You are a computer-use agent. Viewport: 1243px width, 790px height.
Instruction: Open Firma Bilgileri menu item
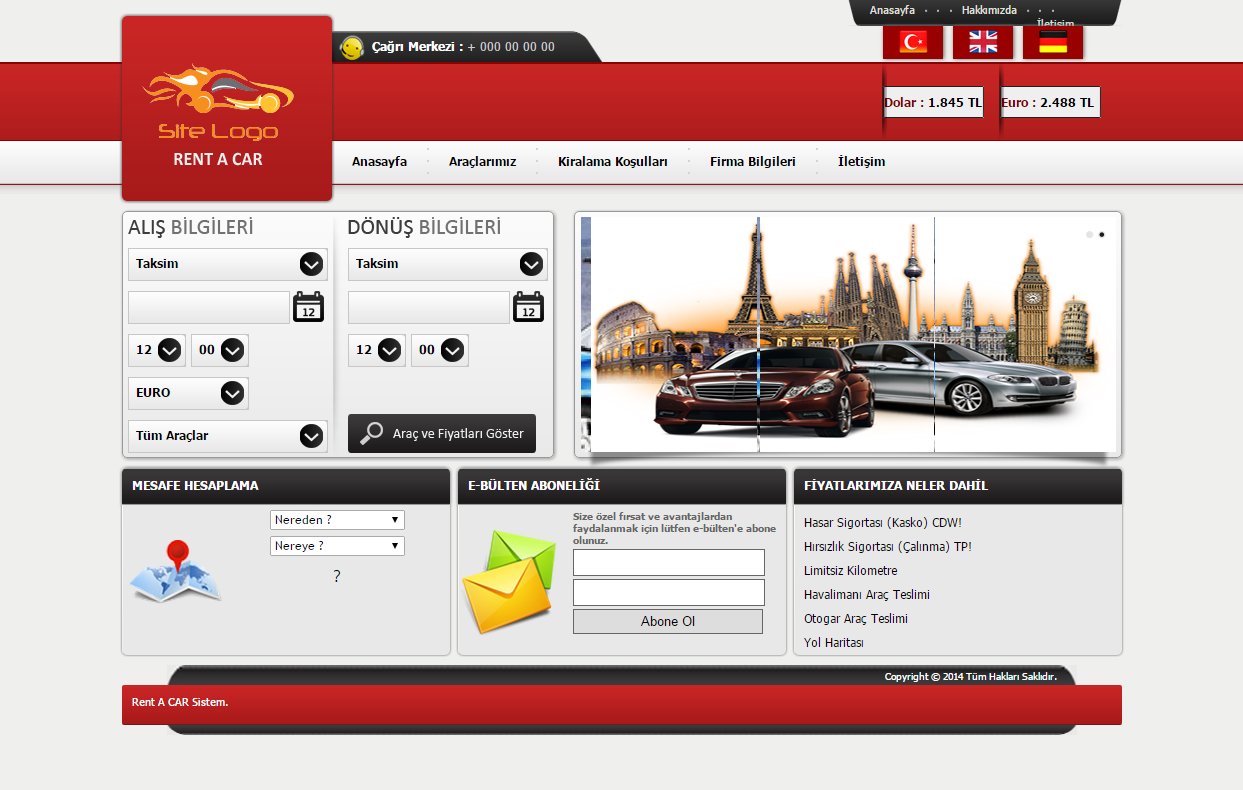(x=753, y=162)
